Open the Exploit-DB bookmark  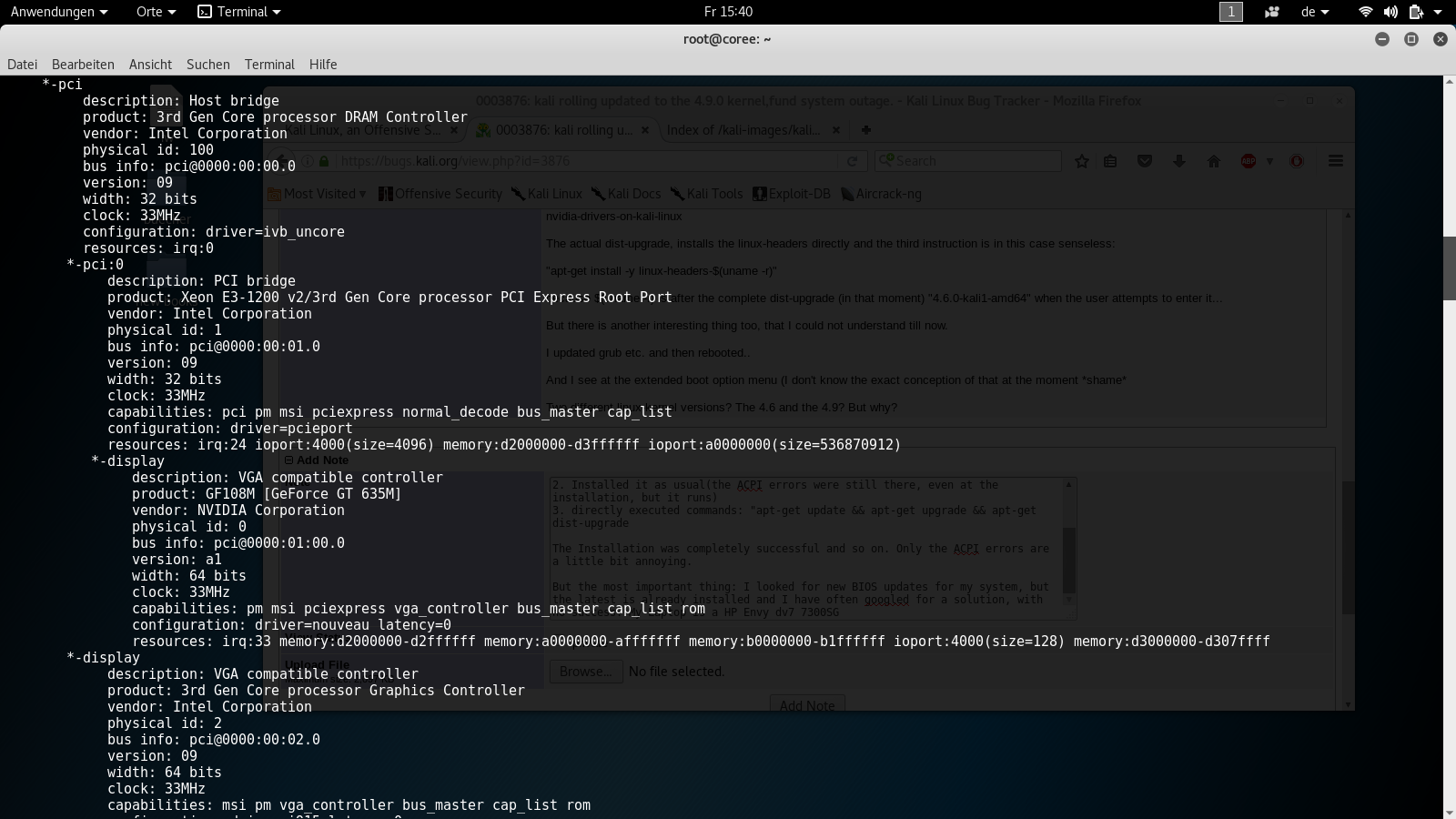[x=792, y=194]
